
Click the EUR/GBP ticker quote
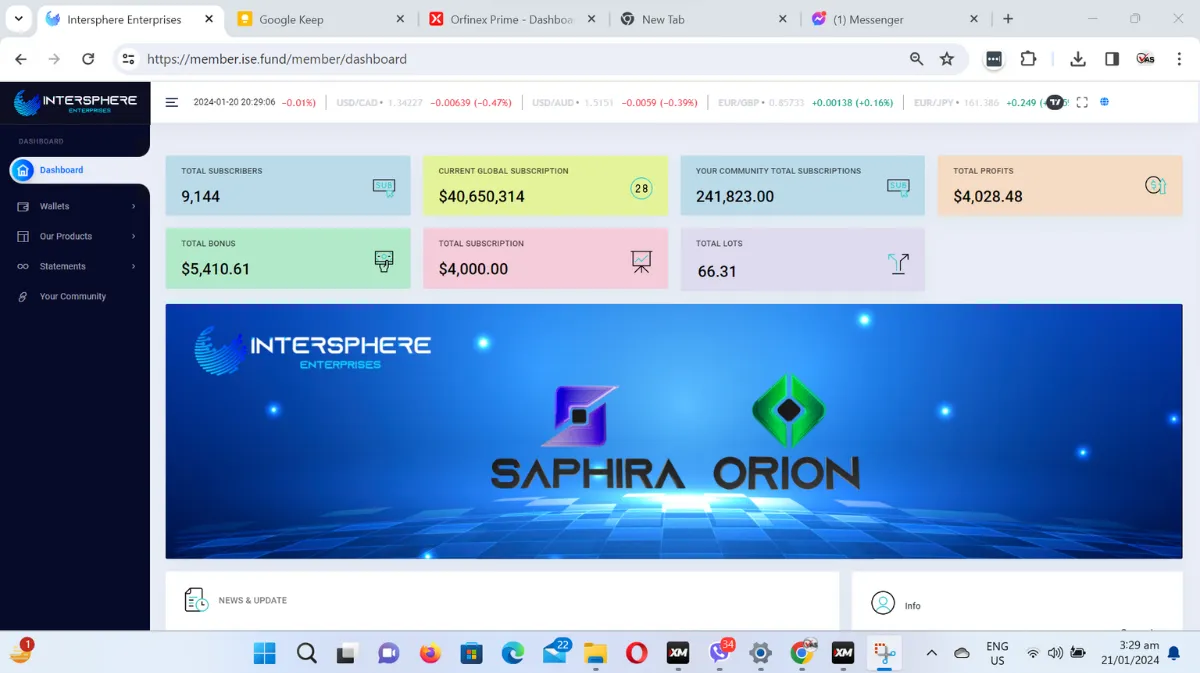[806, 102]
